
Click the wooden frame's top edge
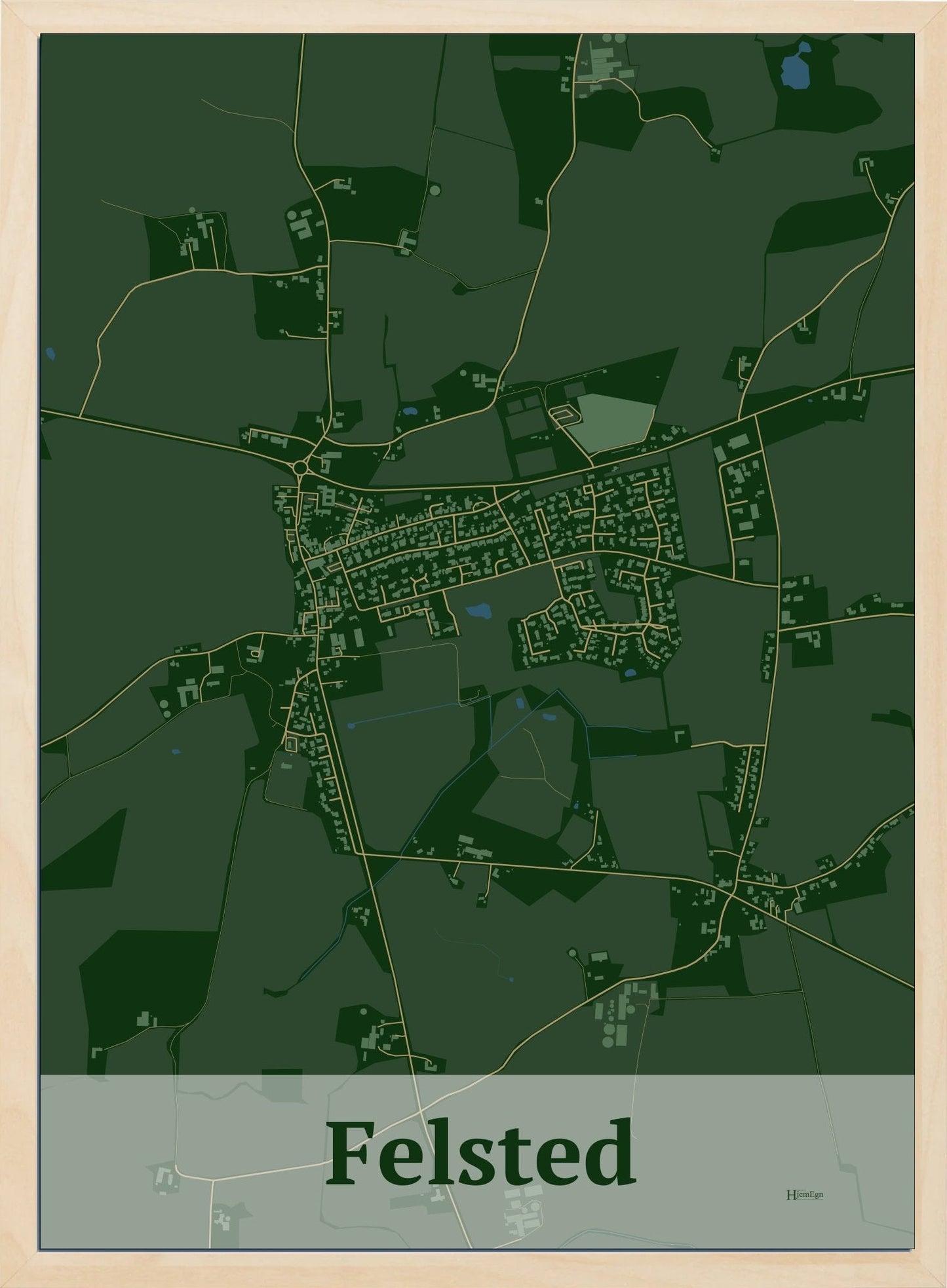pos(473,16)
